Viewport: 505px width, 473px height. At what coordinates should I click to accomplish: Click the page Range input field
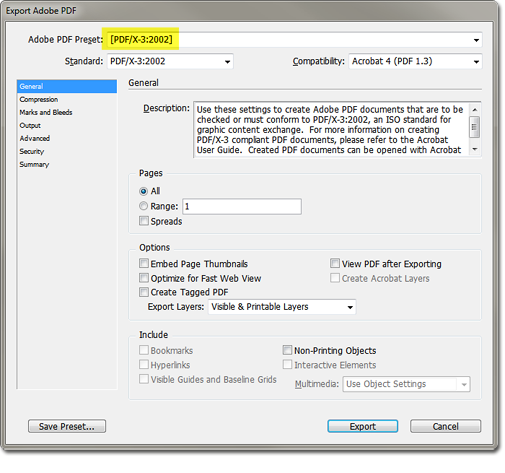click(242, 206)
